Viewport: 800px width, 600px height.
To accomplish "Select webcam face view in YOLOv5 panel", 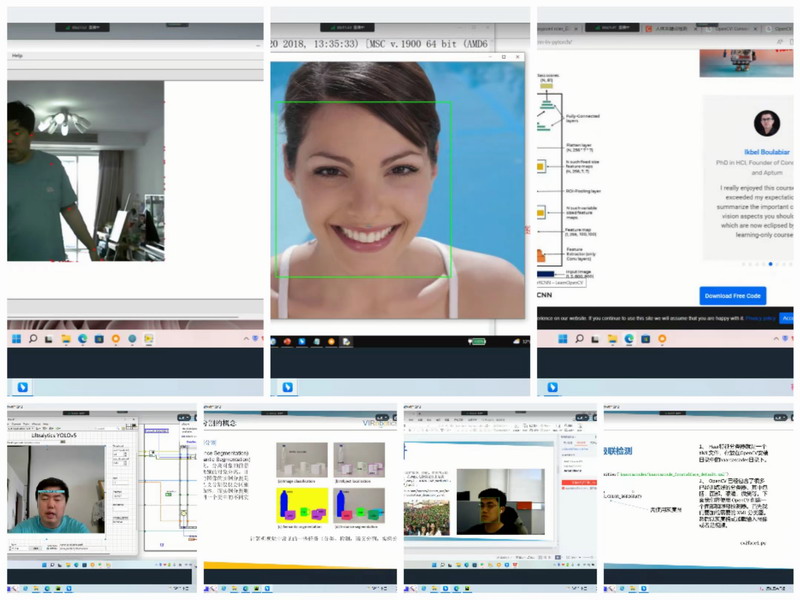I will pyautogui.click(x=56, y=489).
